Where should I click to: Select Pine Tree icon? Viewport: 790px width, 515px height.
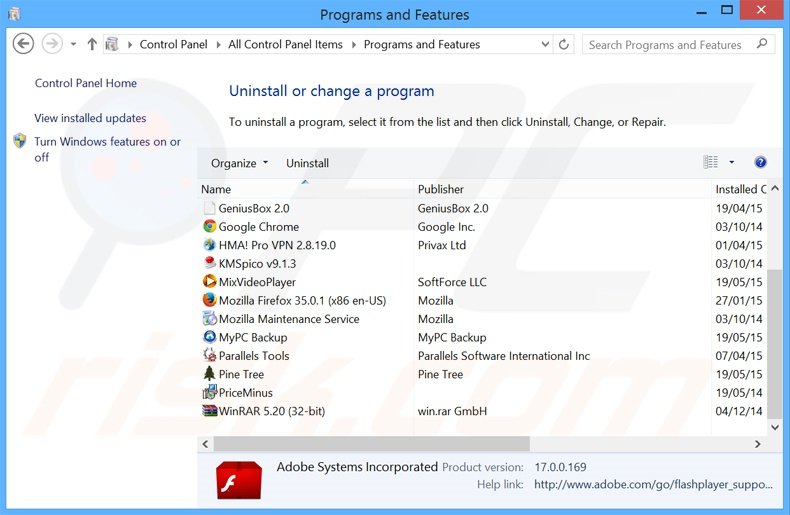[x=210, y=373]
